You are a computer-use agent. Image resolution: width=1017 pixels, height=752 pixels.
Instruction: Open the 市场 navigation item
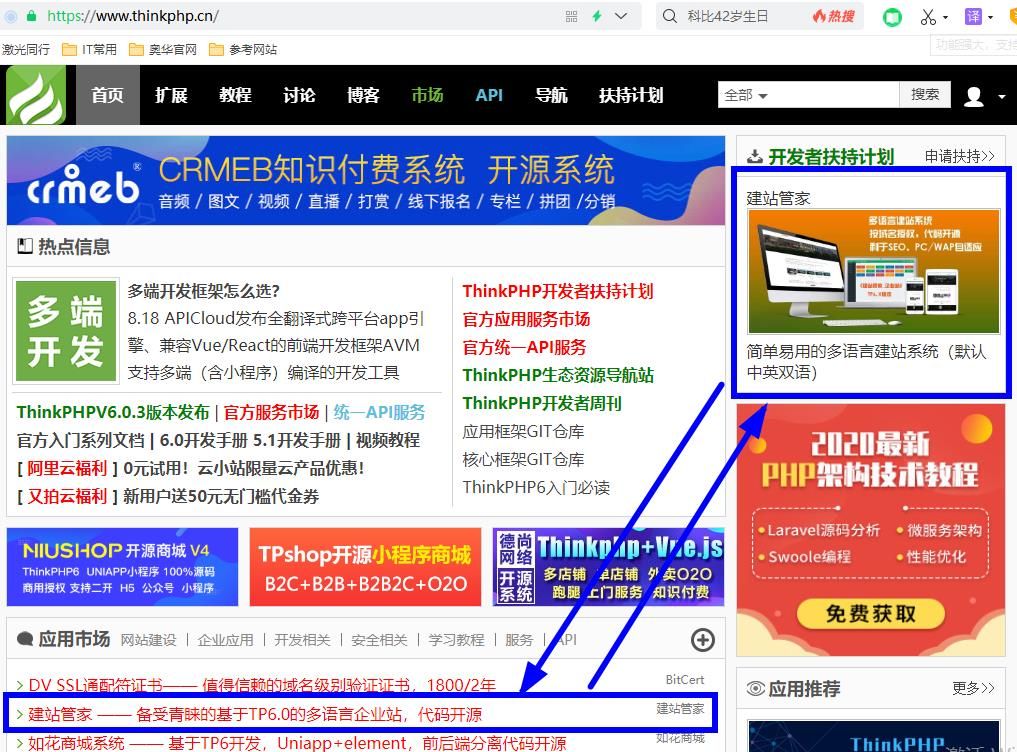[427, 95]
